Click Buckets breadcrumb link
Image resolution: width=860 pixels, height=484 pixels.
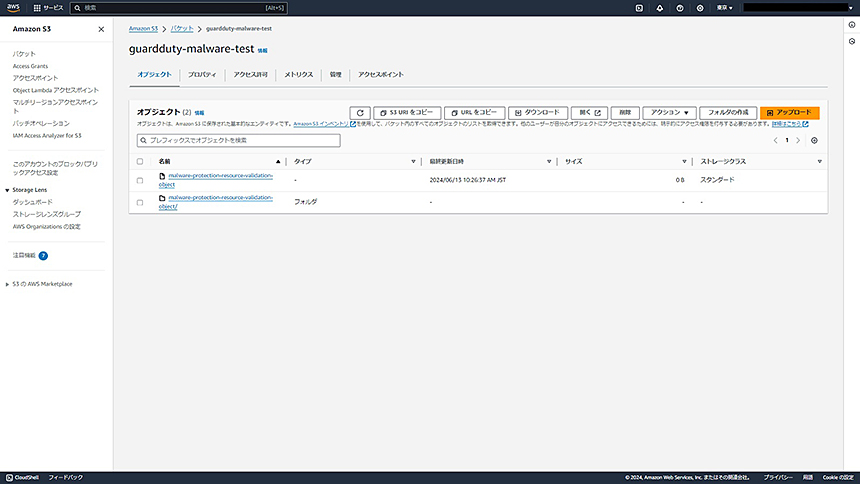pyautogui.click(x=182, y=29)
